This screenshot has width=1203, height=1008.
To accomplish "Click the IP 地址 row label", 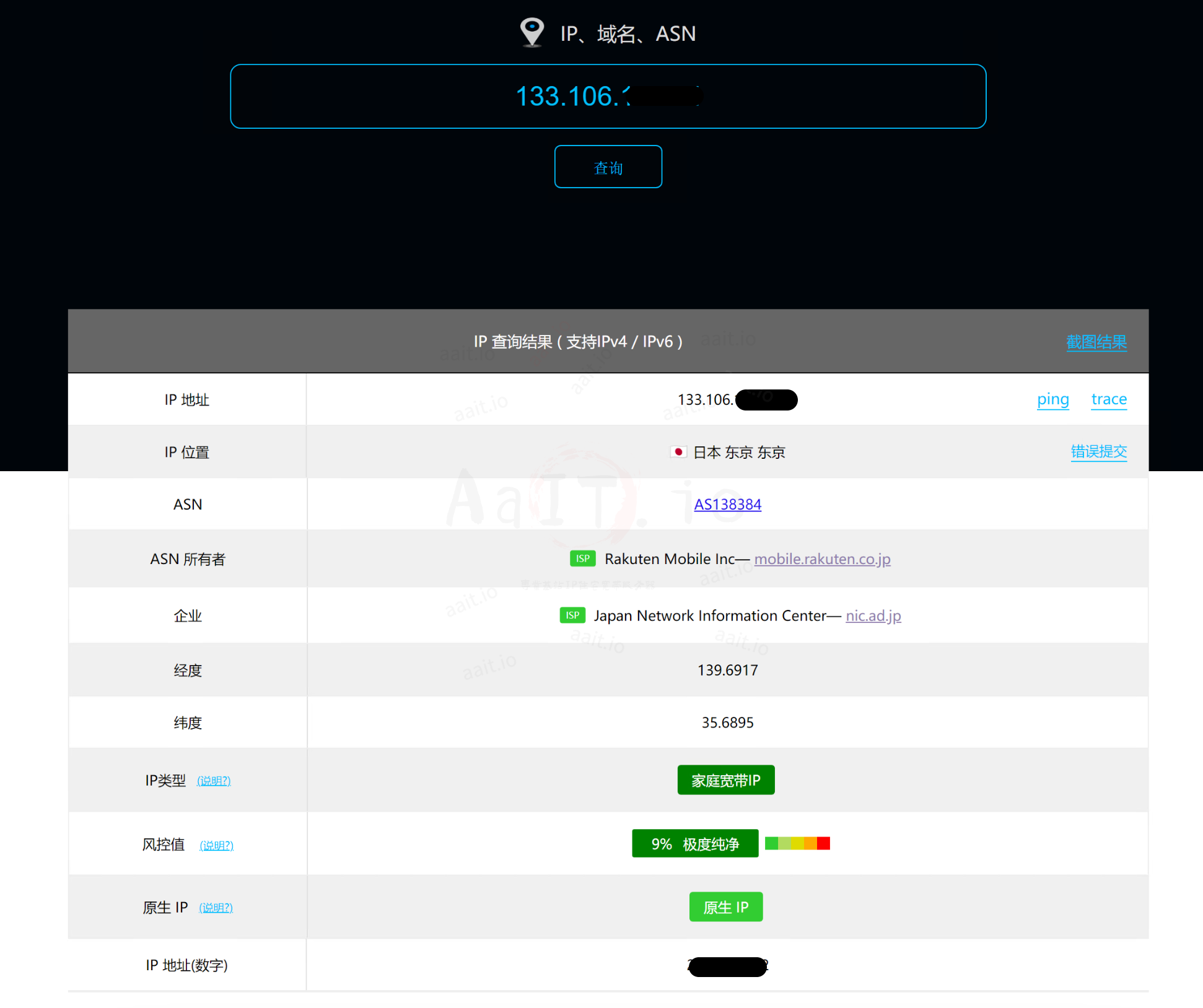I will (x=187, y=400).
